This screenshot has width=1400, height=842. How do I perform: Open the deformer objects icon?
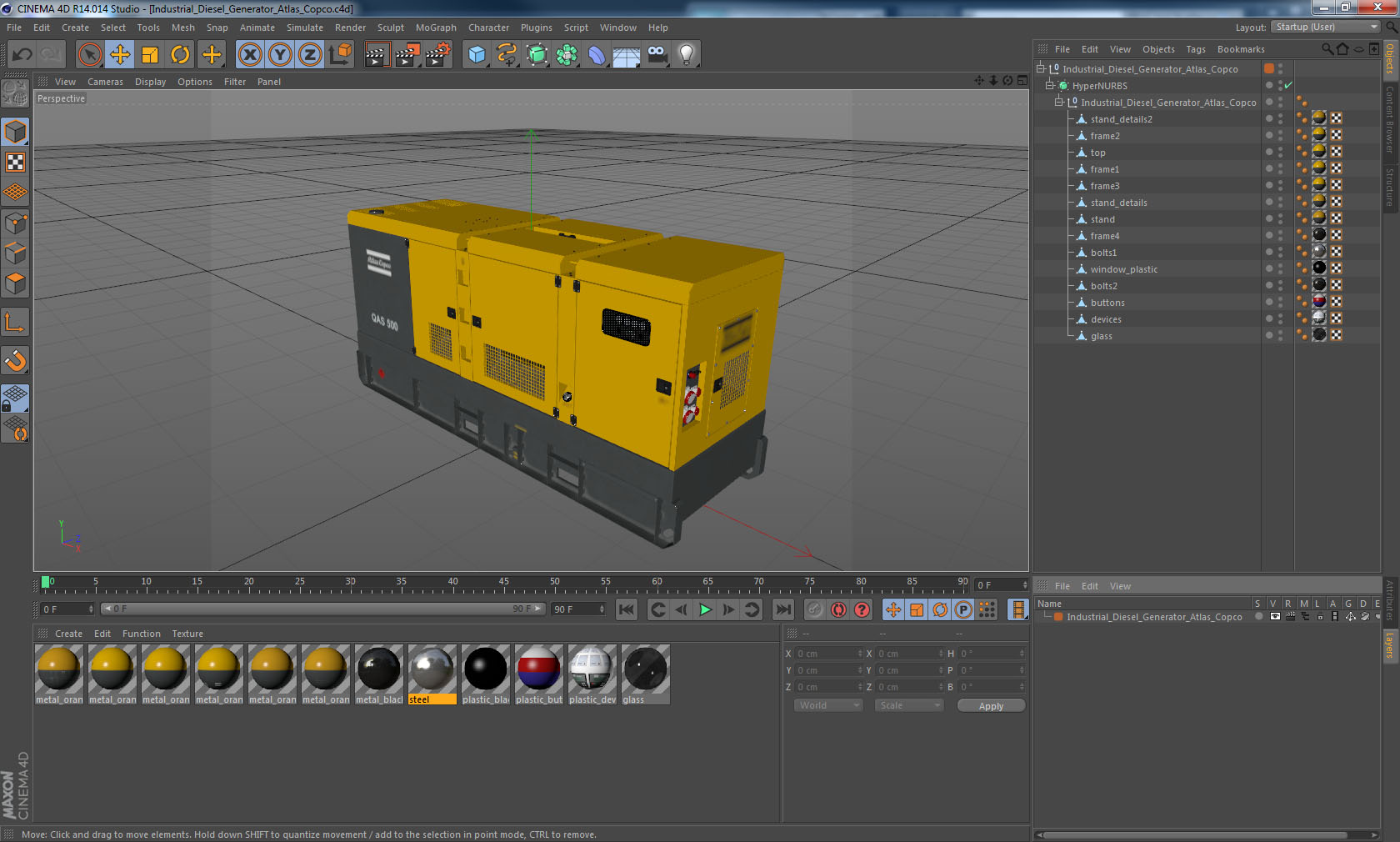[x=597, y=55]
